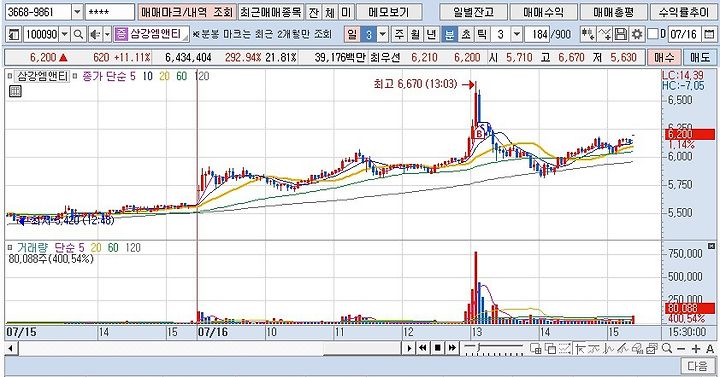Select 월 monthly chart period
Image resolution: width=720 pixels, height=377 pixels.
coord(415,34)
